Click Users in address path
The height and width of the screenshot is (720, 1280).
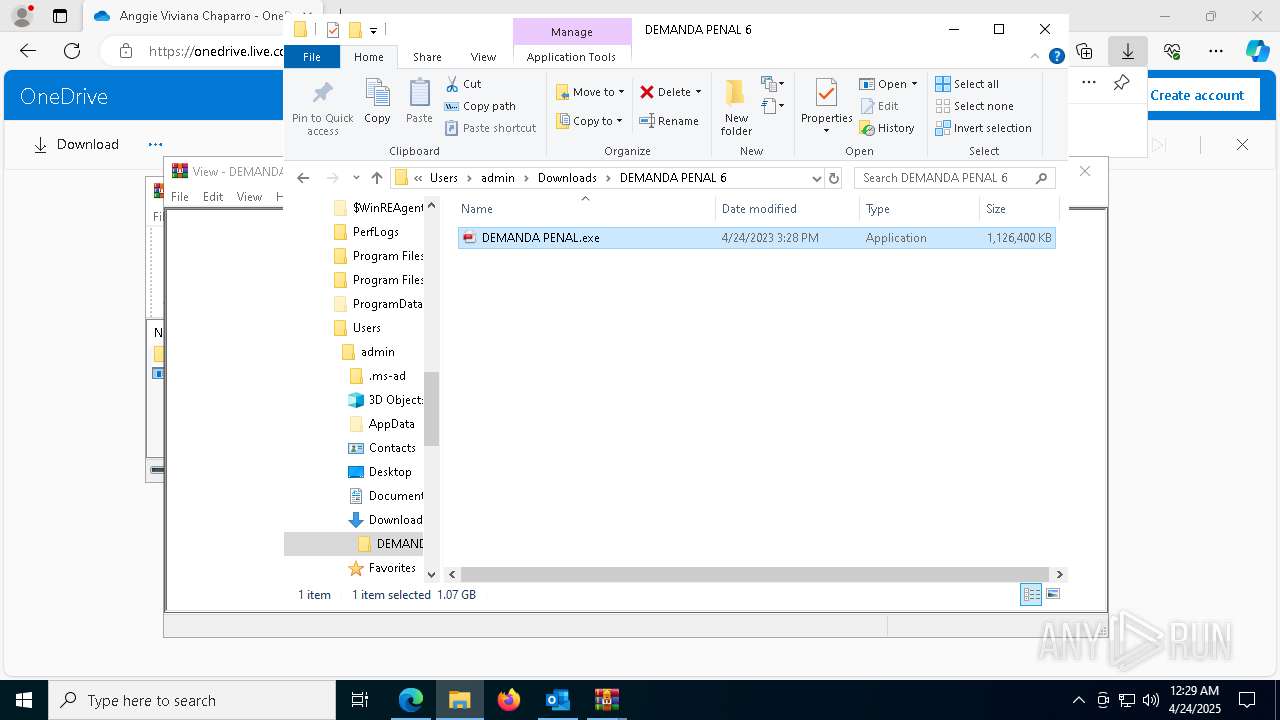(443, 178)
